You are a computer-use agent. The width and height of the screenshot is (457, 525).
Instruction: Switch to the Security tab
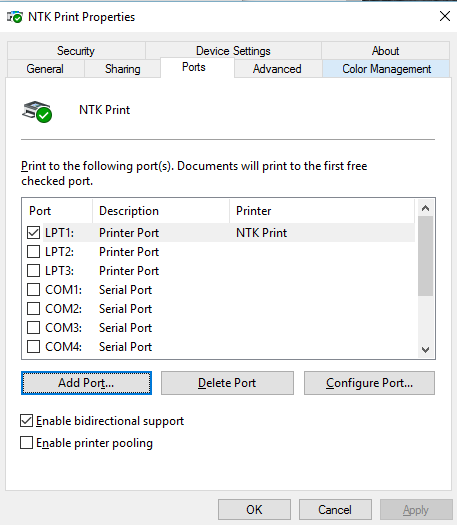pos(76,51)
